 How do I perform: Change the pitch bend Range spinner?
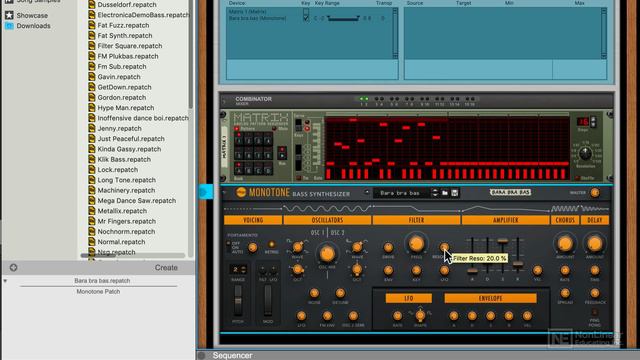pos(243,270)
